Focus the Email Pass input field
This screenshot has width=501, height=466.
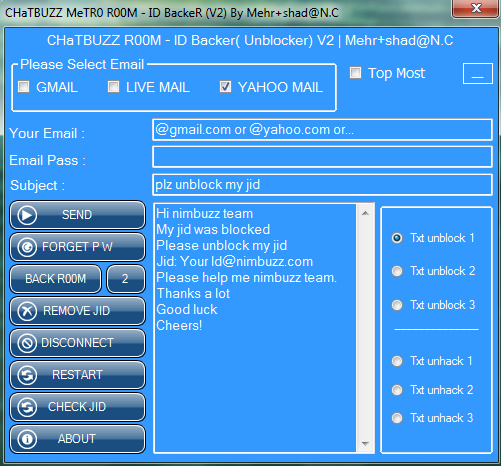[322, 157]
